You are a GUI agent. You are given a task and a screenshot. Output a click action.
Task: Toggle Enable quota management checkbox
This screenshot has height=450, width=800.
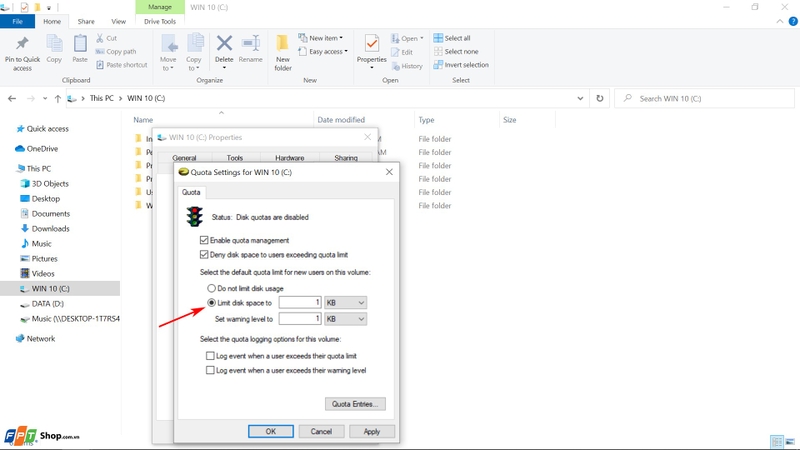tap(204, 240)
